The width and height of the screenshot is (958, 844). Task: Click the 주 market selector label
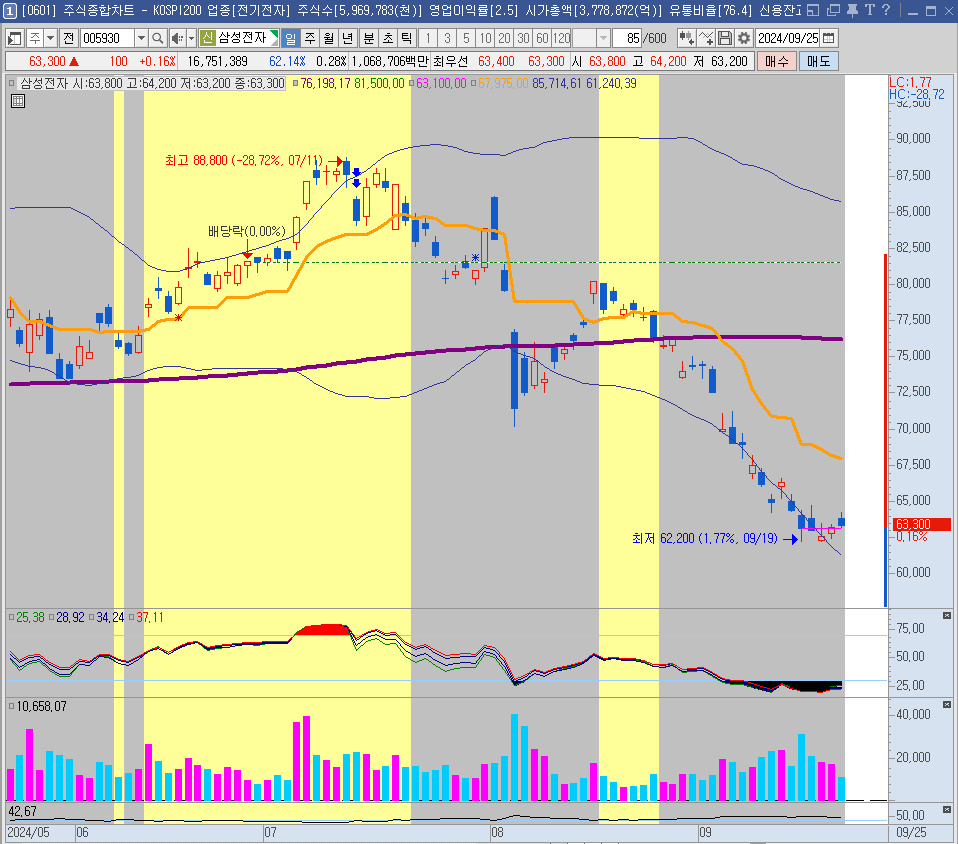pos(35,39)
